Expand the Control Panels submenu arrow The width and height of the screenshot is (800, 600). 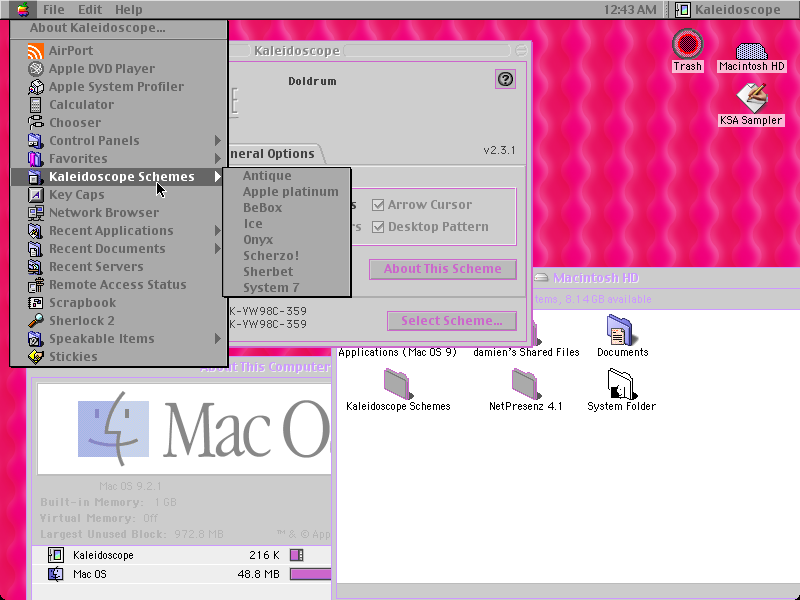218,141
